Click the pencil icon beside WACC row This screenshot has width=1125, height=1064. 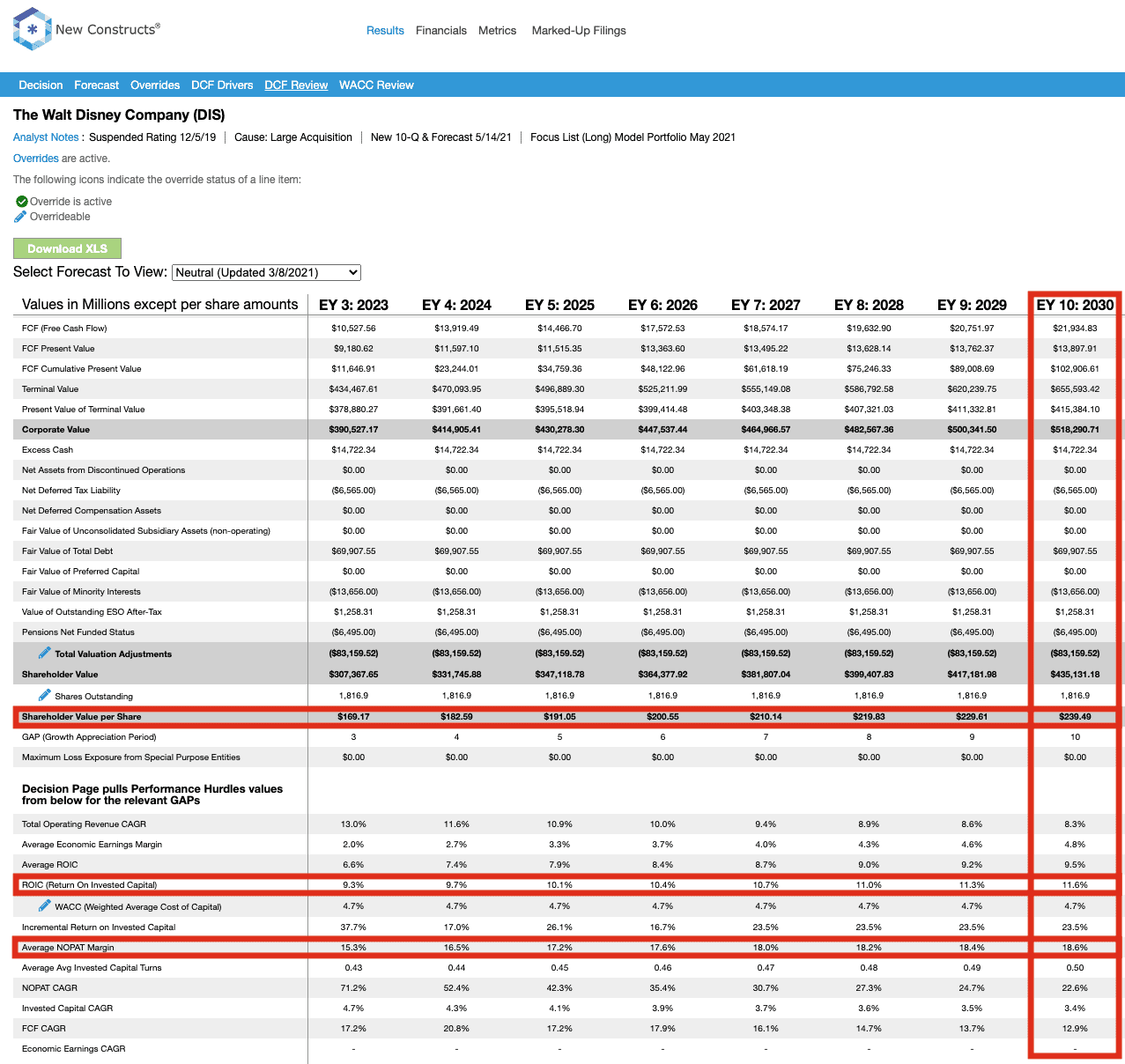coord(44,905)
